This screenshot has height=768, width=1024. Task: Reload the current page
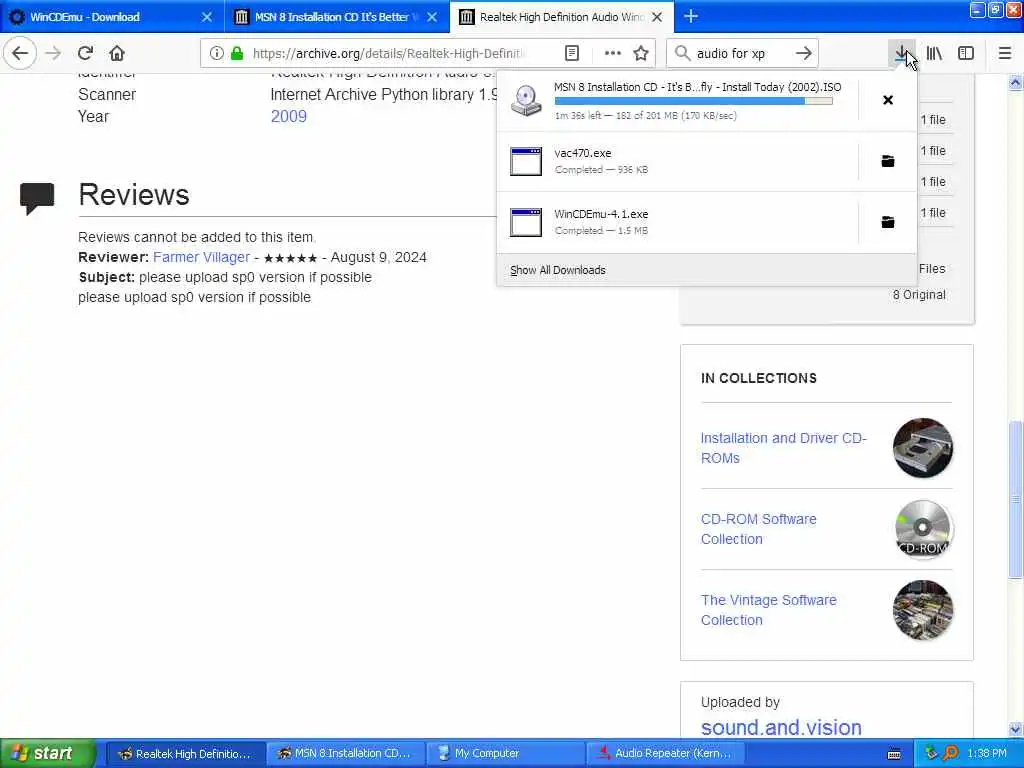tap(86, 53)
